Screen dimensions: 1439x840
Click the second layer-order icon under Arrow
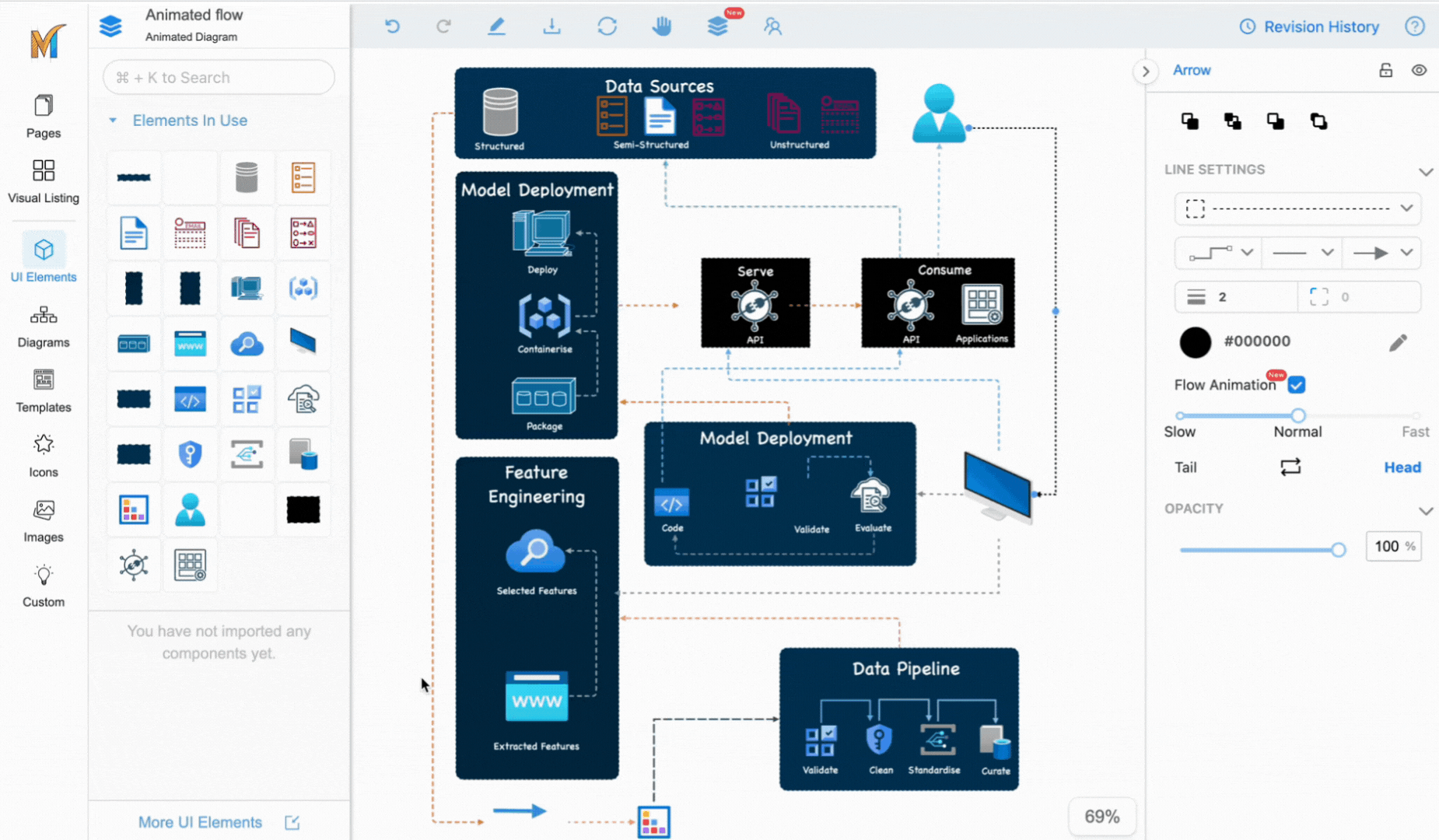click(x=1232, y=121)
